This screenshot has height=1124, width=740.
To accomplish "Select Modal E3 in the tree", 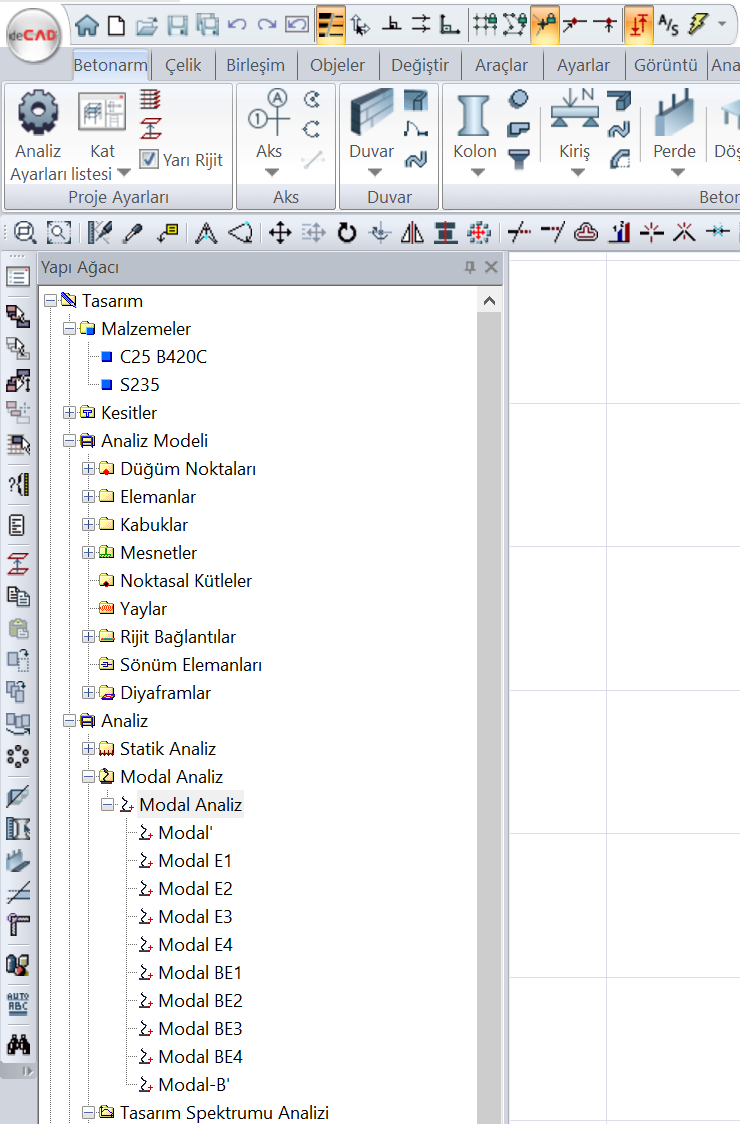I will click(x=195, y=917).
